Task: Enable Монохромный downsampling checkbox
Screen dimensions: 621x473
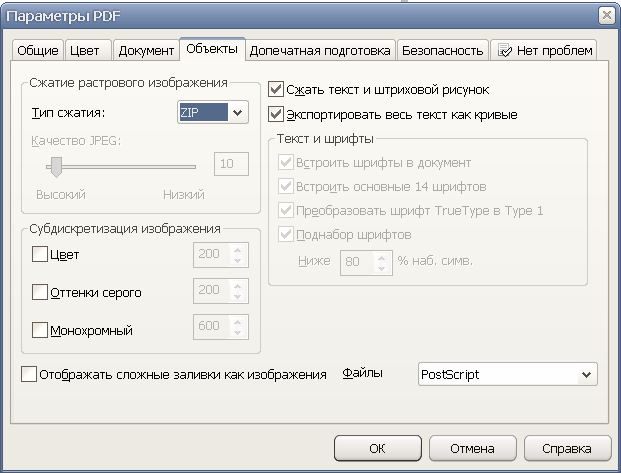Action: click(x=40, y=330)
